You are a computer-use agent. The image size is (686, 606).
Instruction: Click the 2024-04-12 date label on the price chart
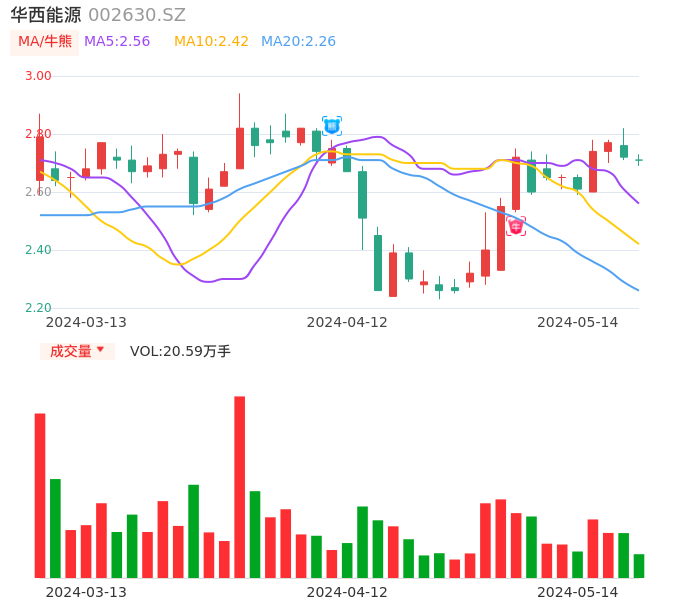[347, 322]
